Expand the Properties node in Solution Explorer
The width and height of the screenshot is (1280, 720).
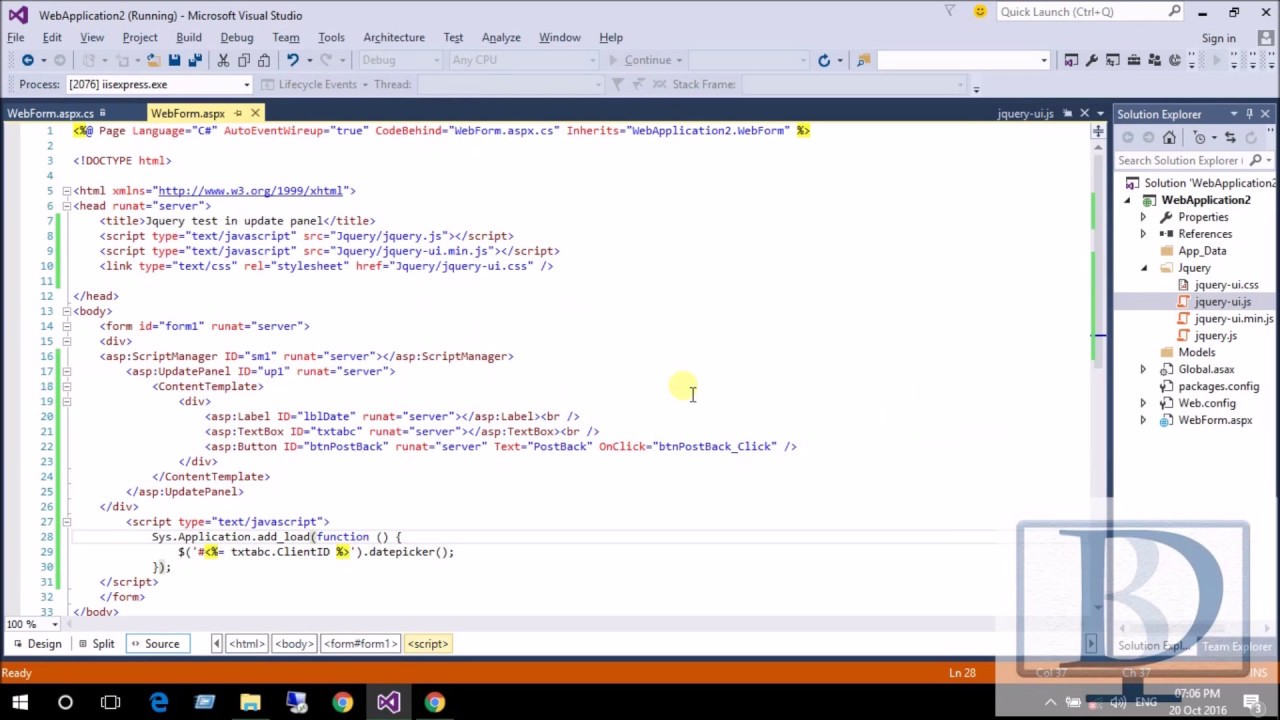coord(1143,217)
